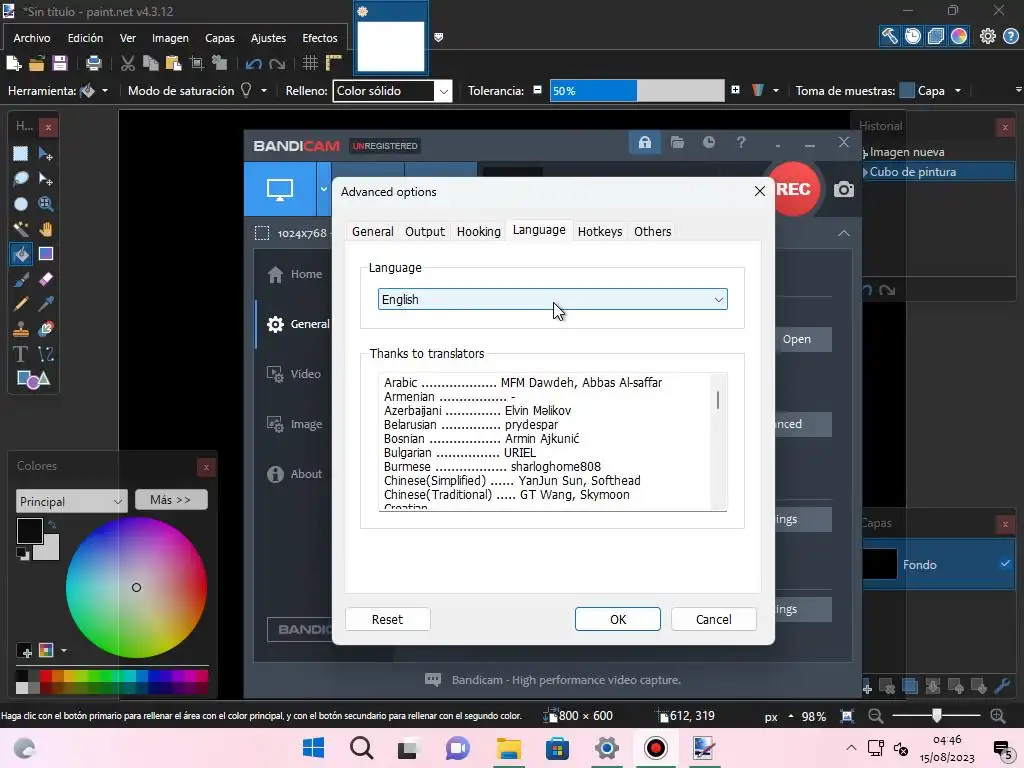
Task: Toggle the rulers icon
Action: [334, 63]
